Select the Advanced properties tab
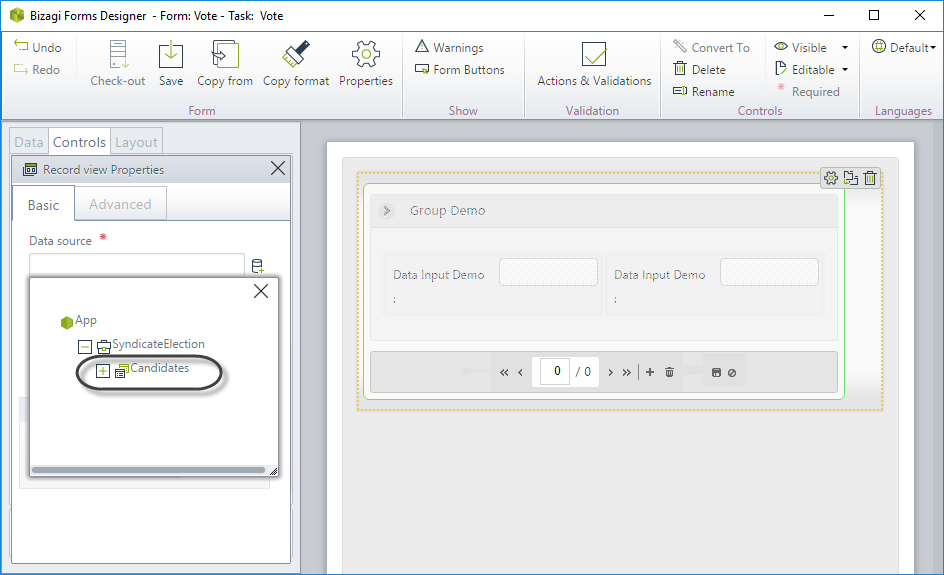This screenshot has height=575, width=944. tap(120, 204)
